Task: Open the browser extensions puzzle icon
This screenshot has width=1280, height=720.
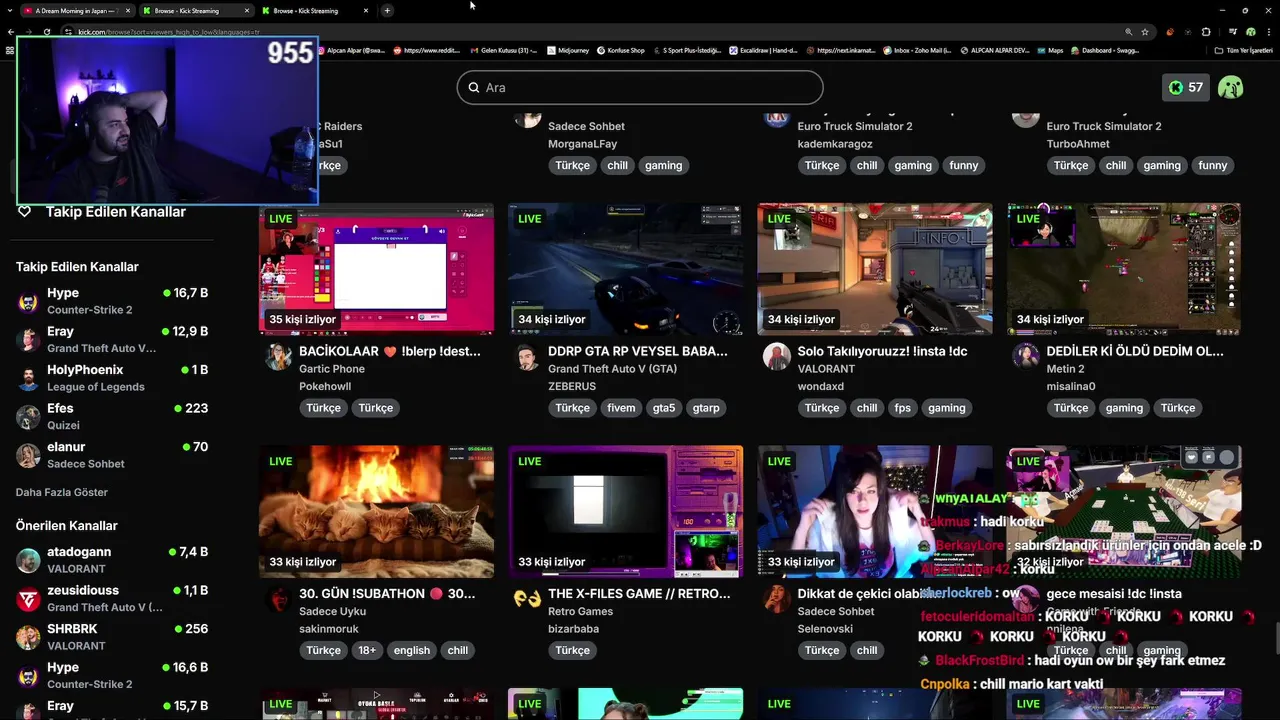Action: 1206,32
